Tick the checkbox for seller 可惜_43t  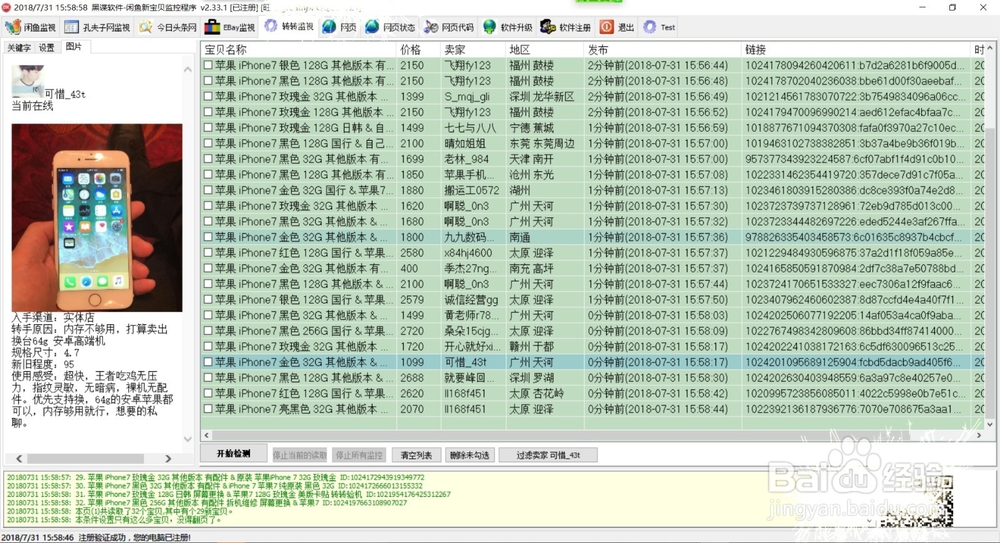tap(208, 362)
